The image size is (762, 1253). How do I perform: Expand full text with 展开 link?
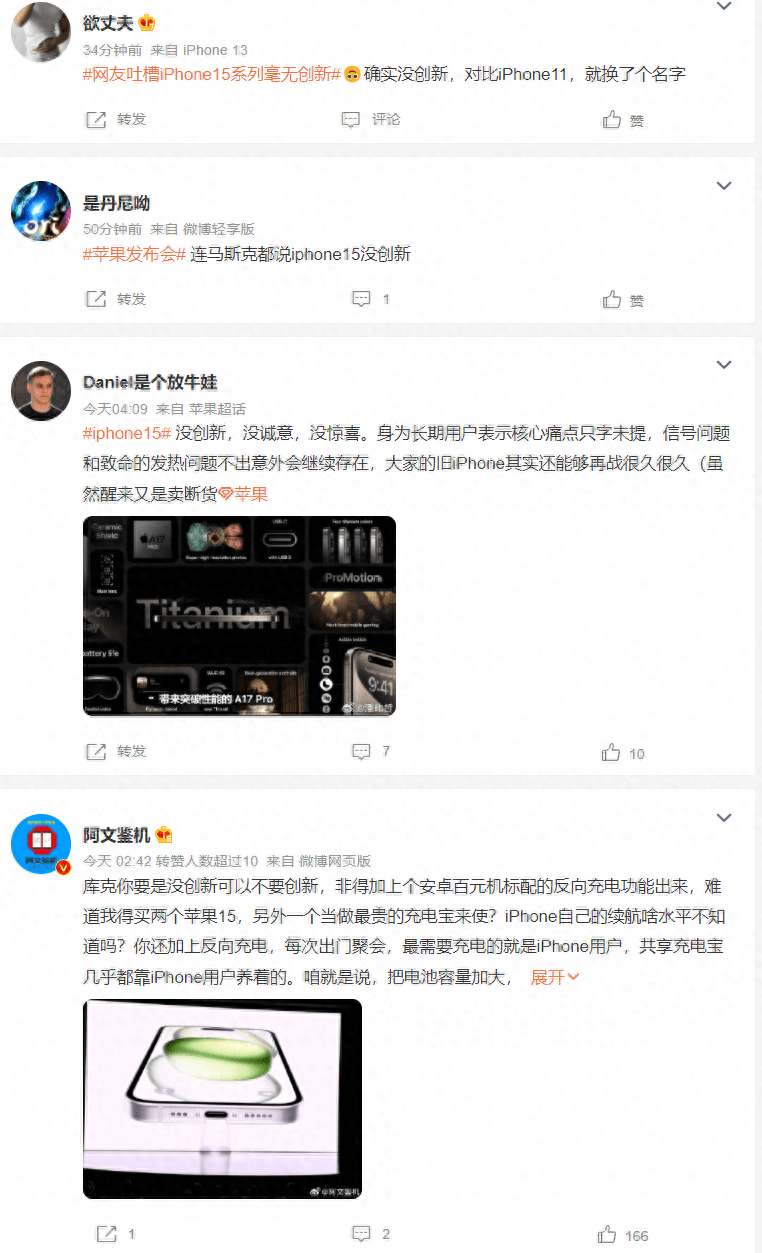click(555, 978)
